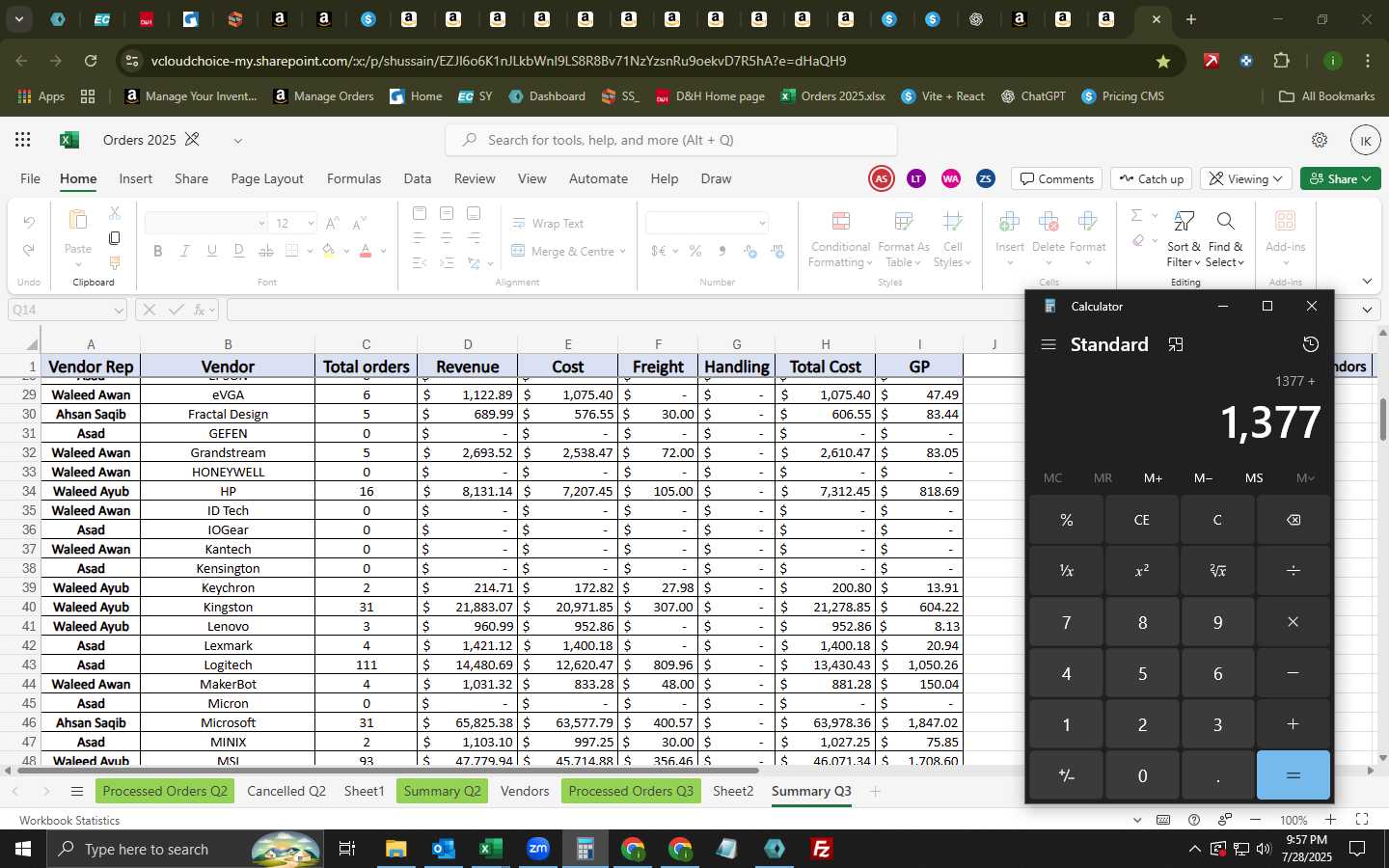The image size is (1389, 868).
Task: Click the Format As Table icon
Action: (x=903, y=223)
